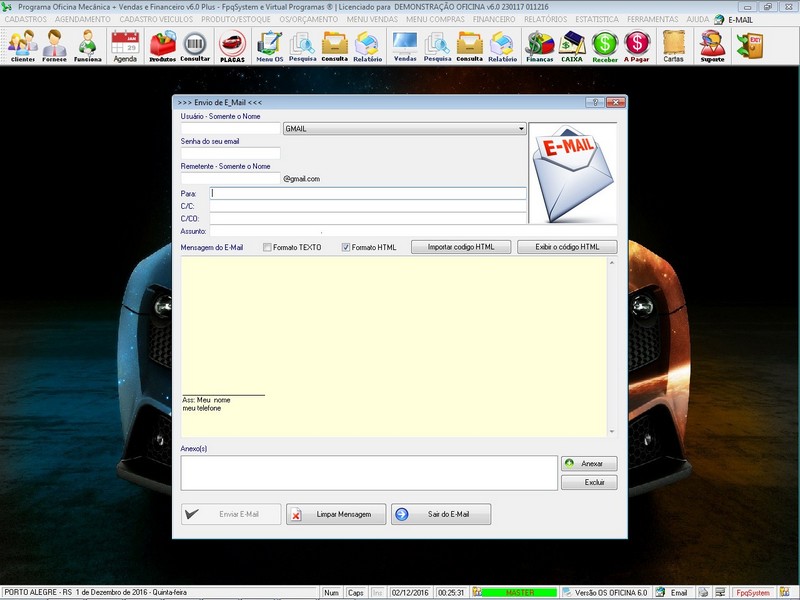The image size is (800, 600).
Task: Focus the Remetente name field
Action: 230,178
